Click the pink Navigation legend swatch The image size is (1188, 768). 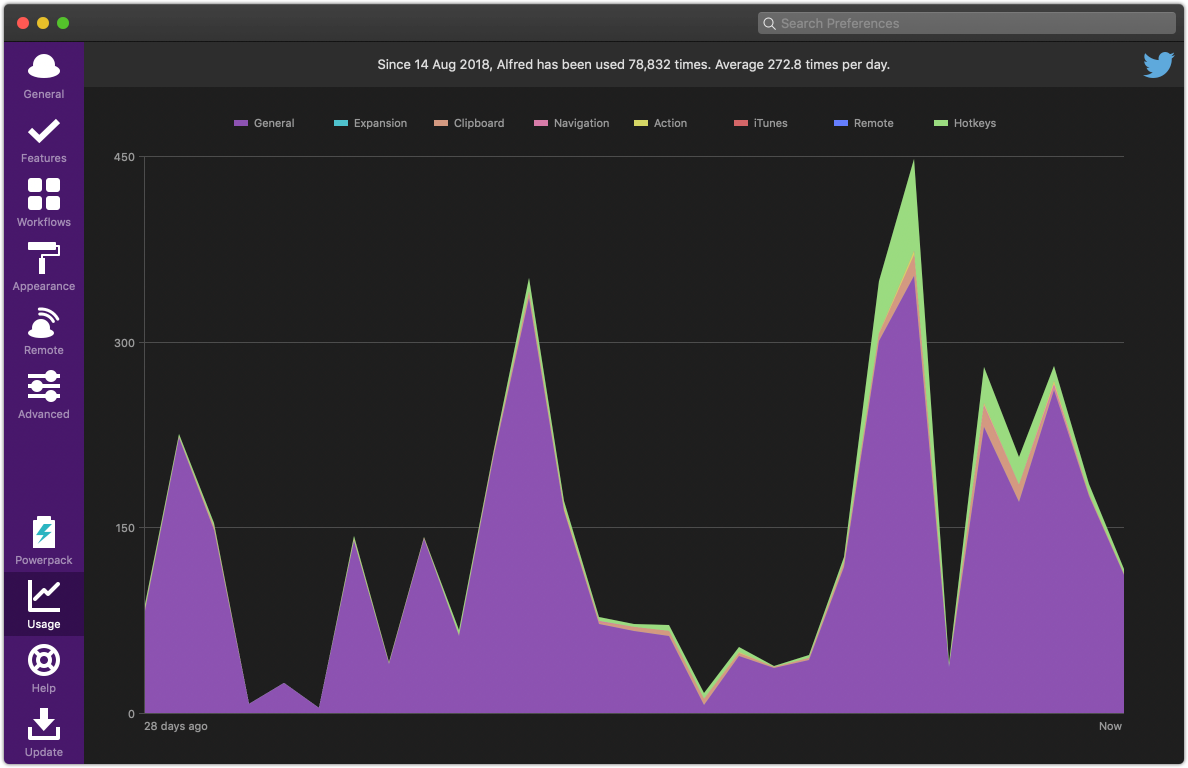pyautogui.click(x=541, y=123)
